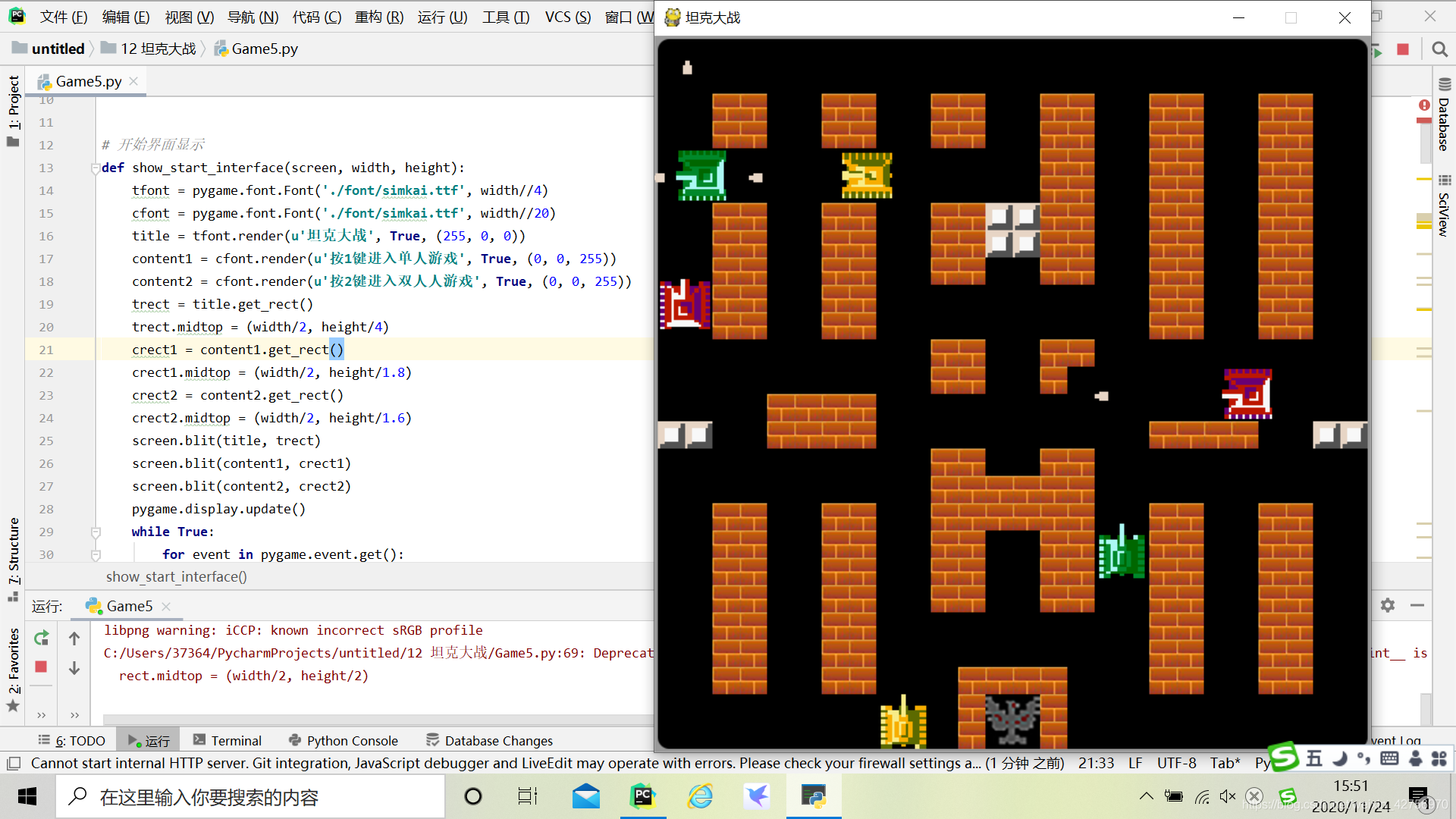
Task: Toggle the Sogou input language mode icon
Action: click(x=1313, y=758)
